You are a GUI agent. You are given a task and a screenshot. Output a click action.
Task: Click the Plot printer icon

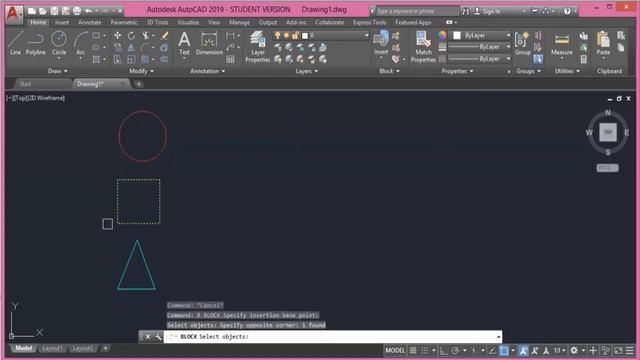pyautogui.click(x=77, y=11)
